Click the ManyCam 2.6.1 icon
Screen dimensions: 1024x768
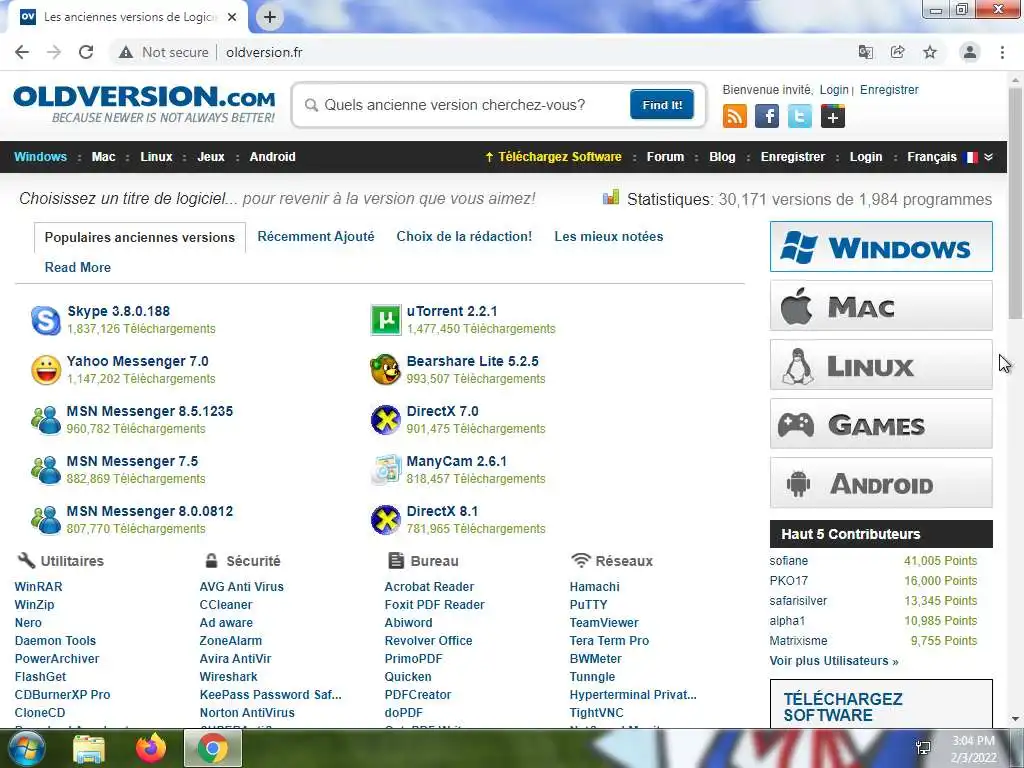click(385, 470)
